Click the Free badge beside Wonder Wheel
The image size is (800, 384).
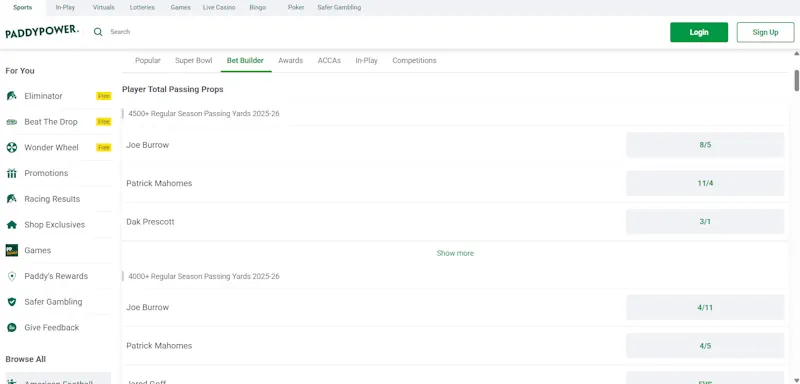point(104,147)
